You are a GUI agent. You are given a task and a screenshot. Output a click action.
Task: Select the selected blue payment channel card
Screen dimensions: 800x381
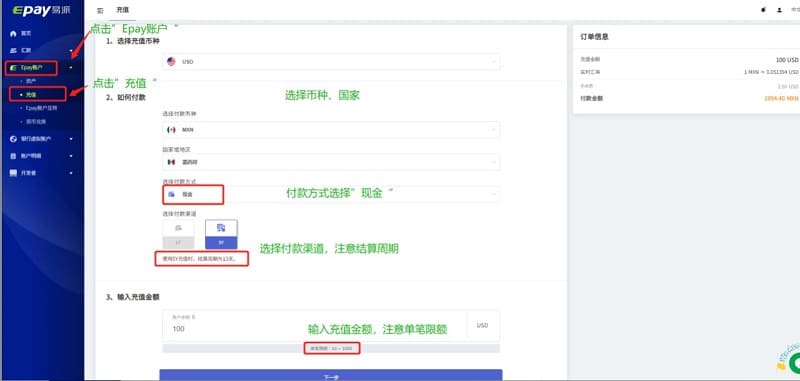[221, 234]
